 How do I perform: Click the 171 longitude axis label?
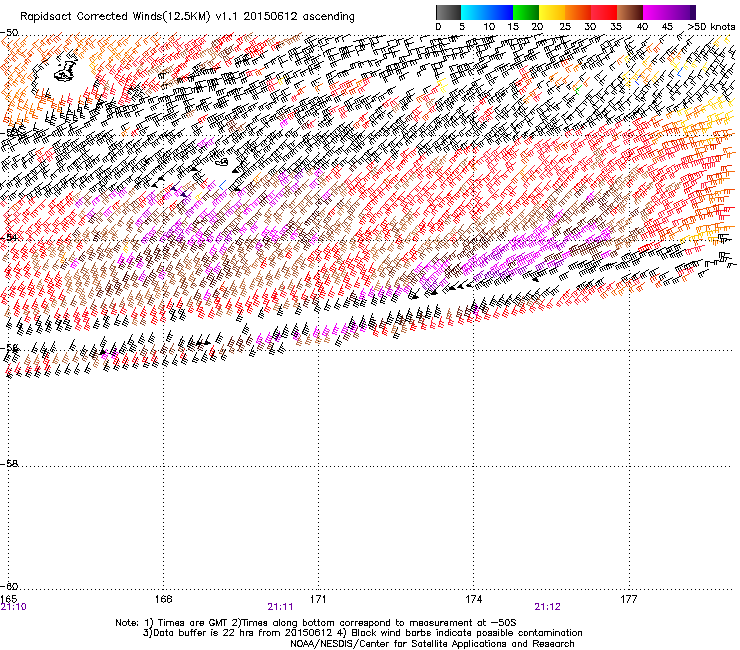point(318,599)
